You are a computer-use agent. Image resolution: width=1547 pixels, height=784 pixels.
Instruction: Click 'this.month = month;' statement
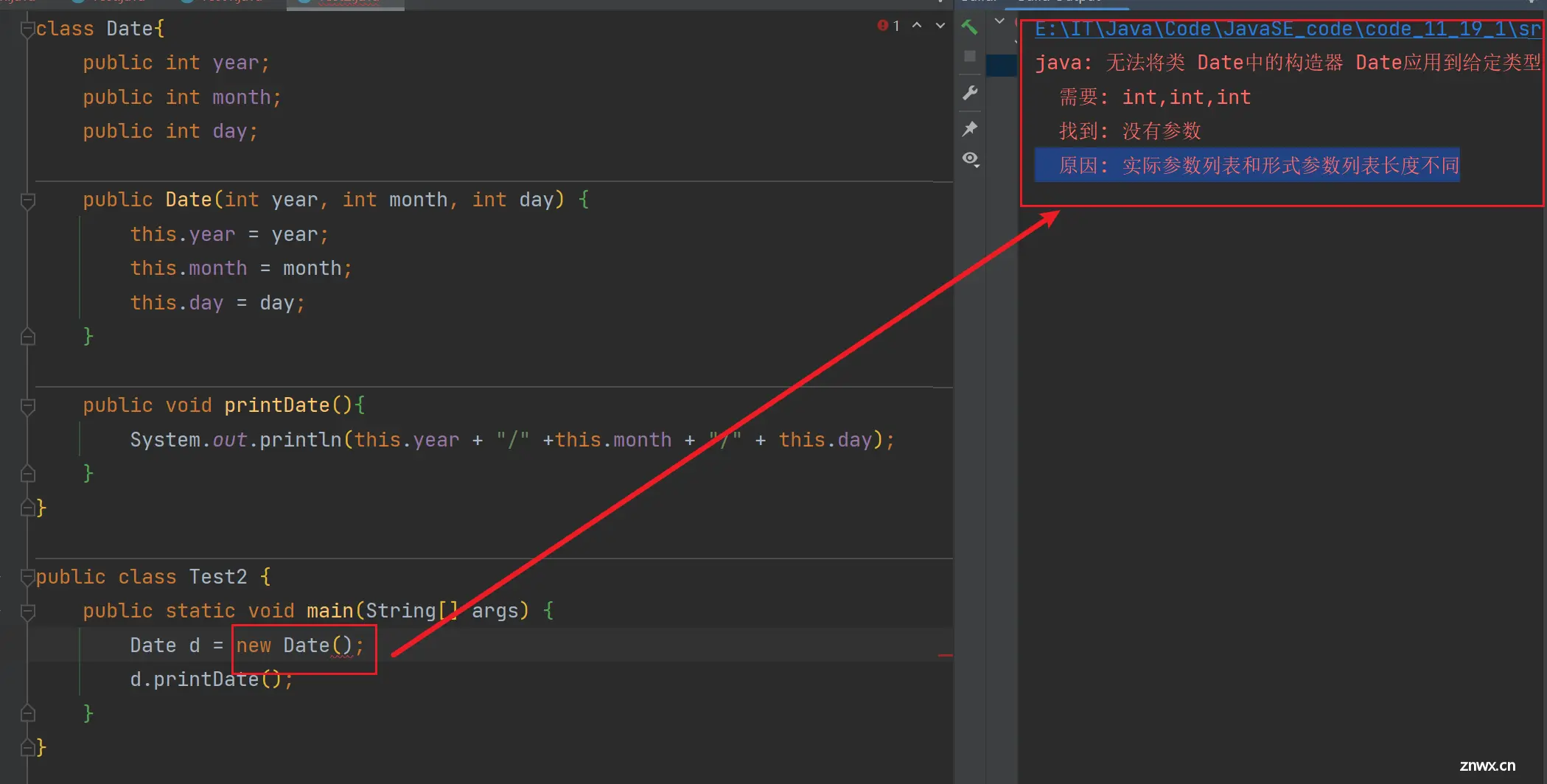click(x=241, y=268)
